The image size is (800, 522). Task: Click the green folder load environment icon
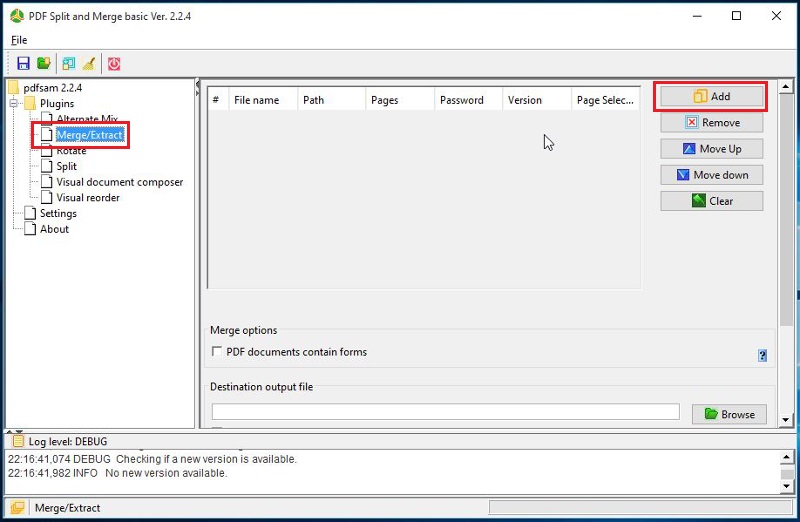[44, 63]
